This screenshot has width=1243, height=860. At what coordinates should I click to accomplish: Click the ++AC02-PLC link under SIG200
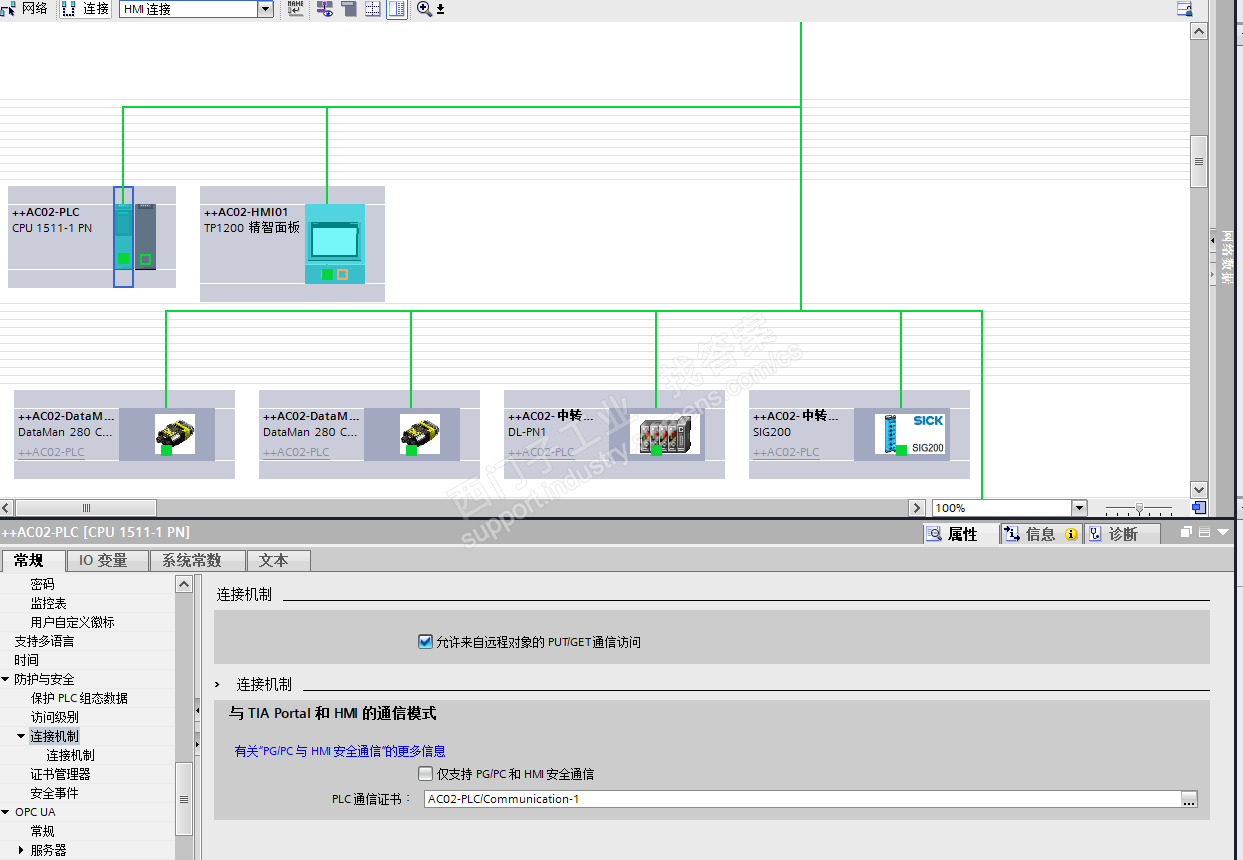tap(786, 452)
